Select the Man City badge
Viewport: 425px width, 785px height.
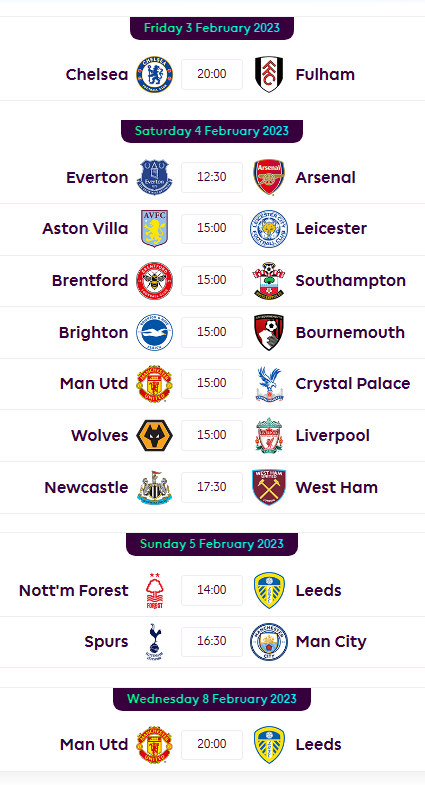(x=269, y=642)
